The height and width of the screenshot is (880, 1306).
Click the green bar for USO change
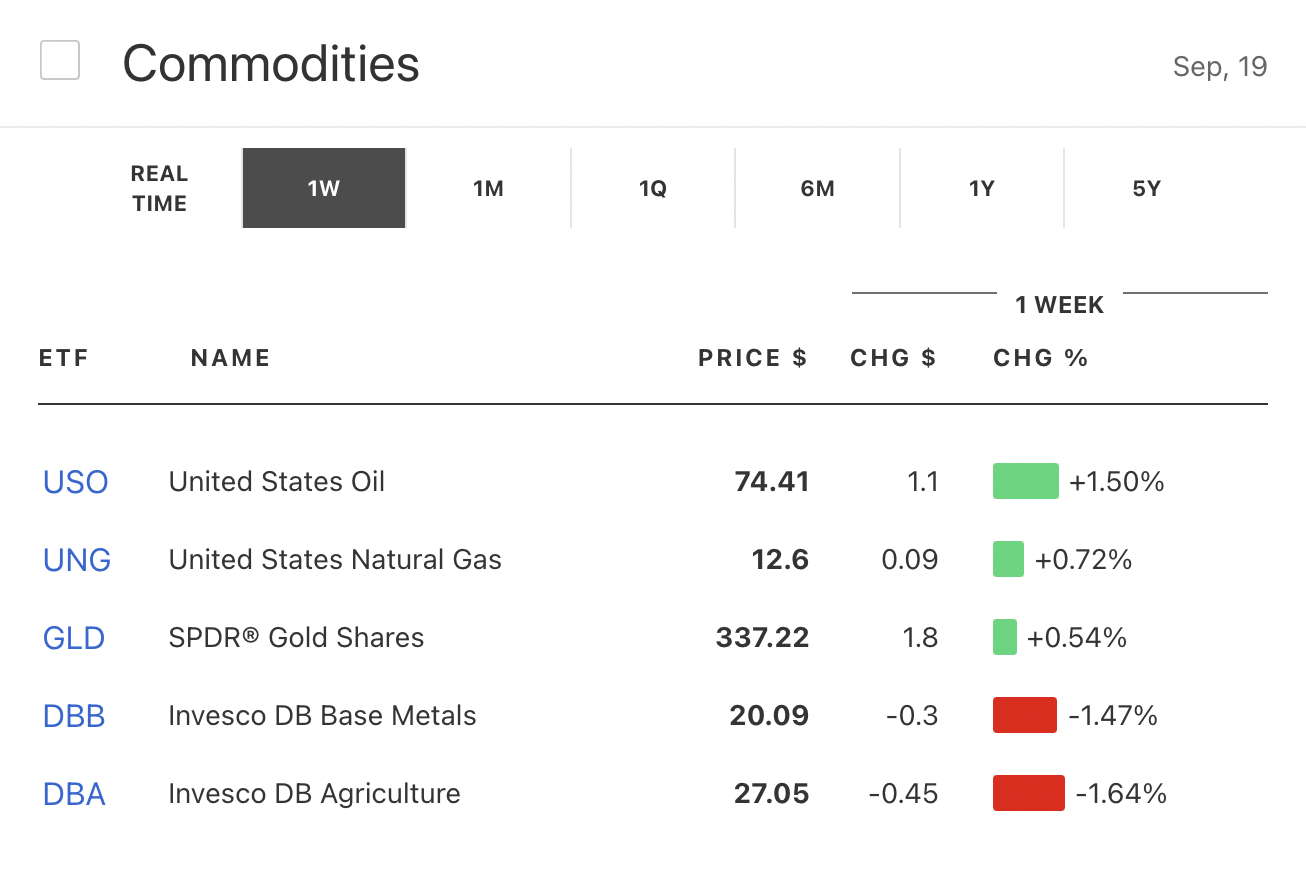pyautogui.click(x=1025, y=481)
